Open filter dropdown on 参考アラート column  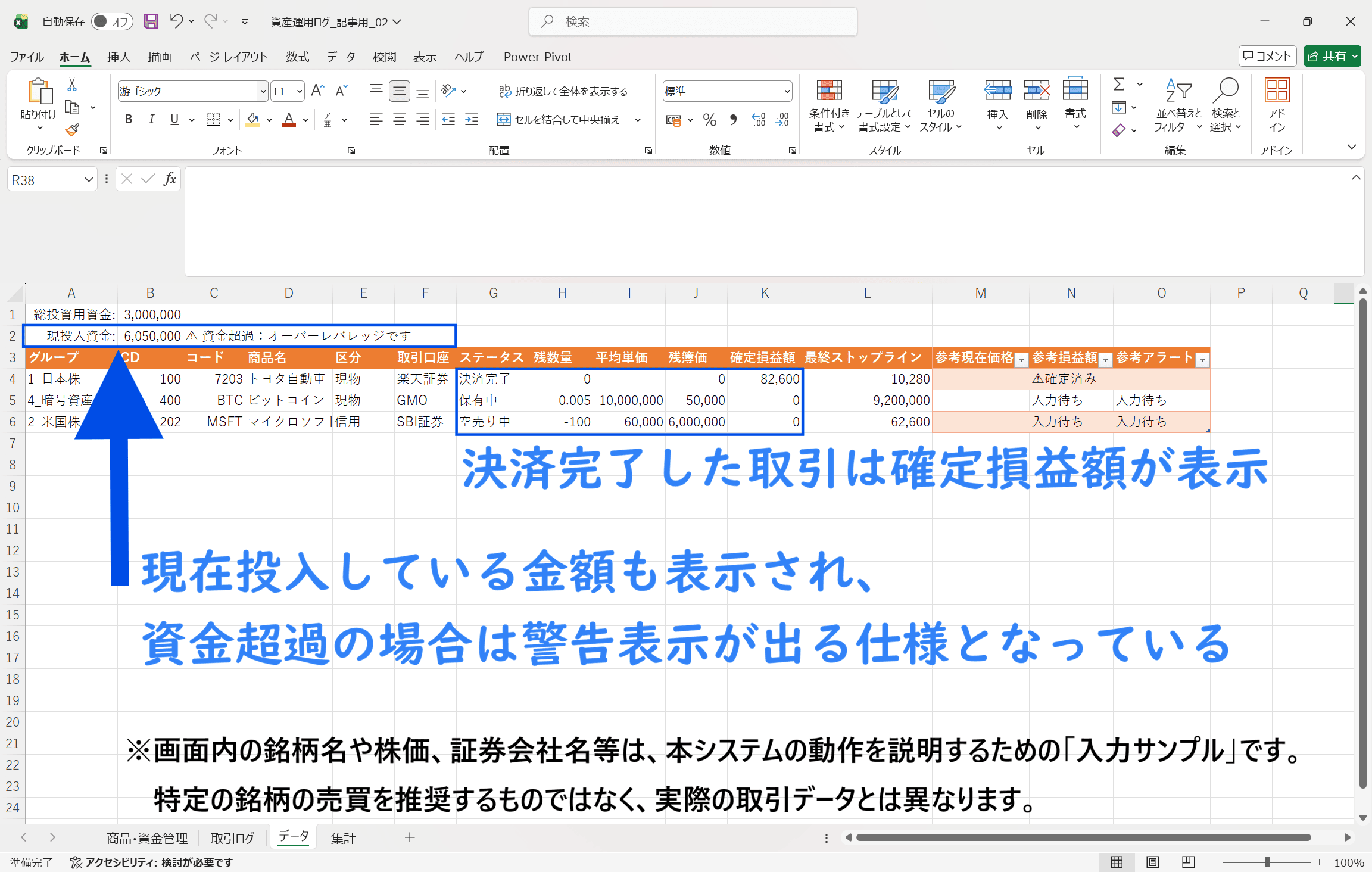(x=1202, y=359)
